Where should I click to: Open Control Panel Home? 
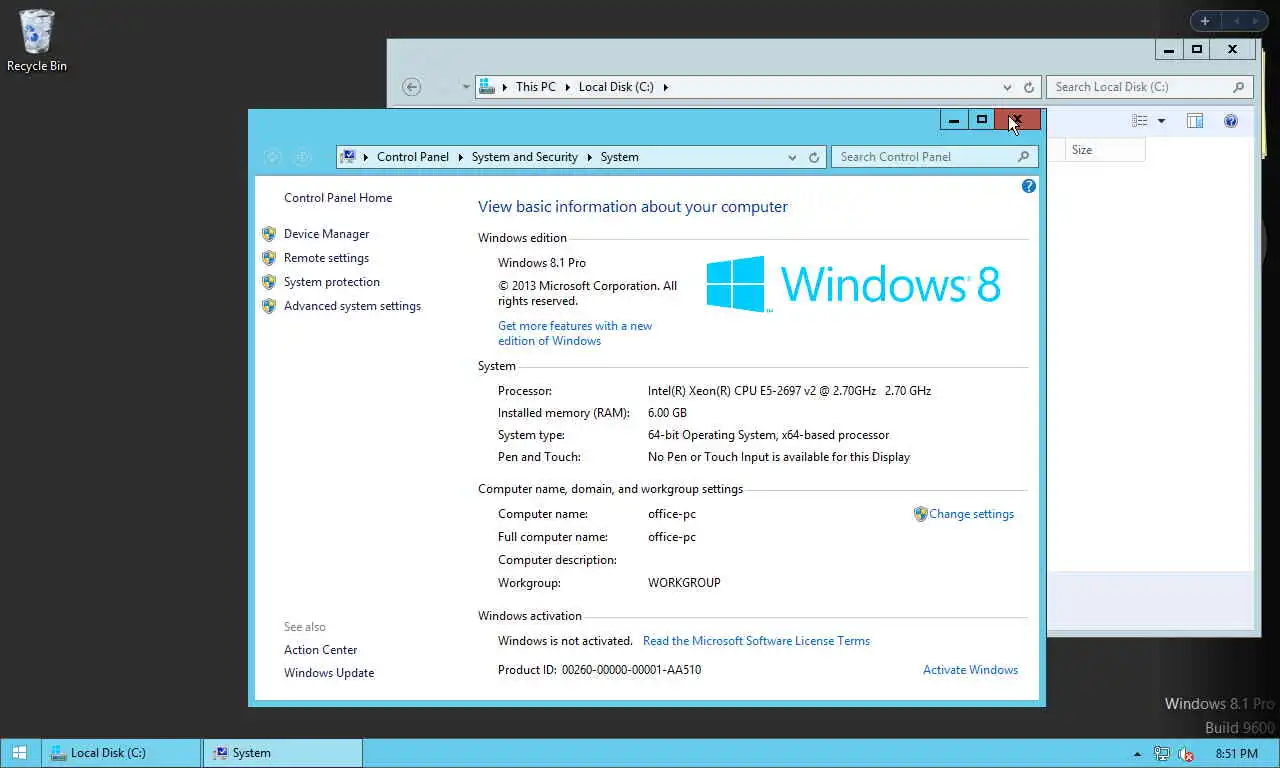click(338, 198)
